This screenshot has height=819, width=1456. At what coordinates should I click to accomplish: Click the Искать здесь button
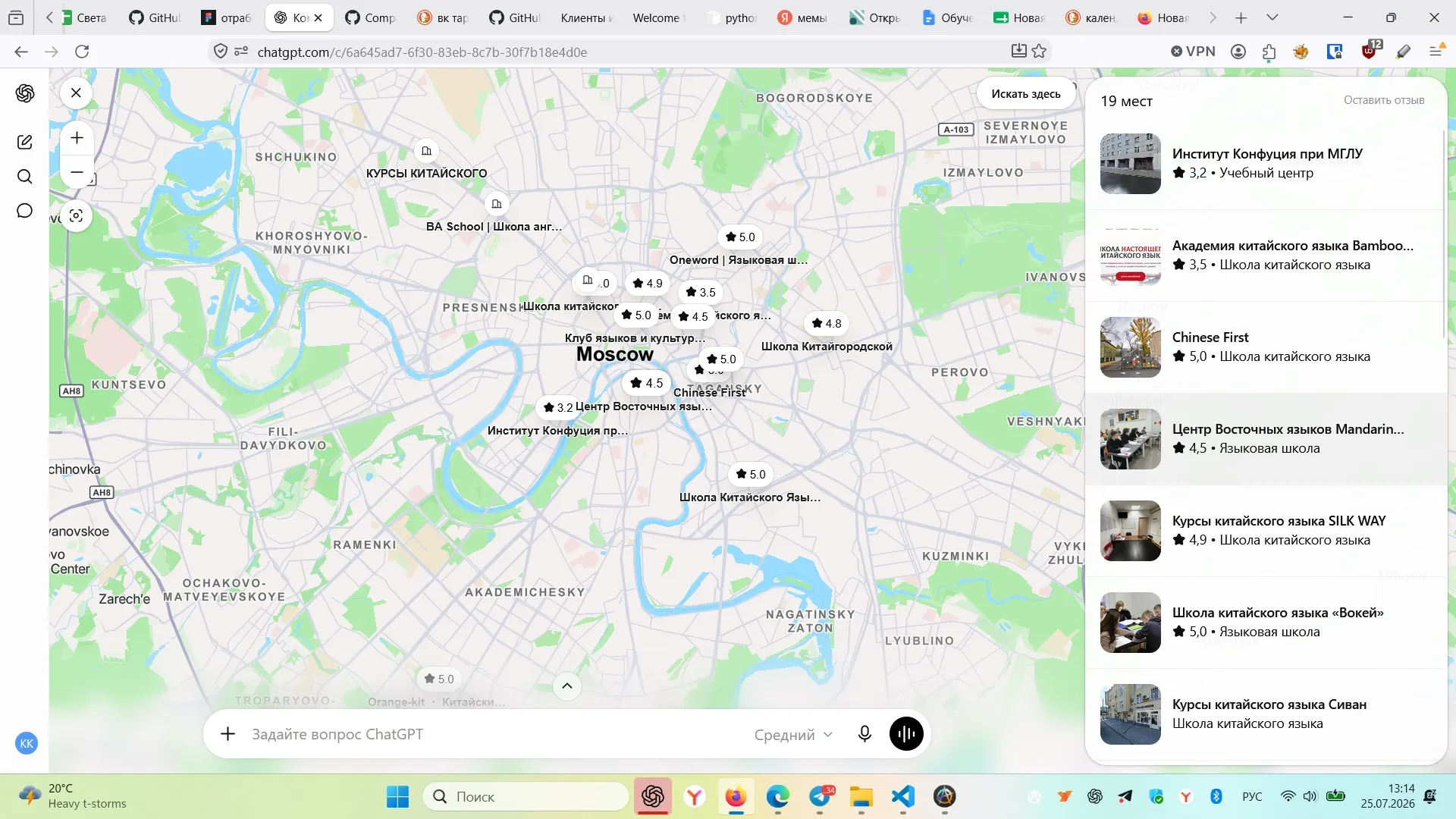coord(1026,94)
